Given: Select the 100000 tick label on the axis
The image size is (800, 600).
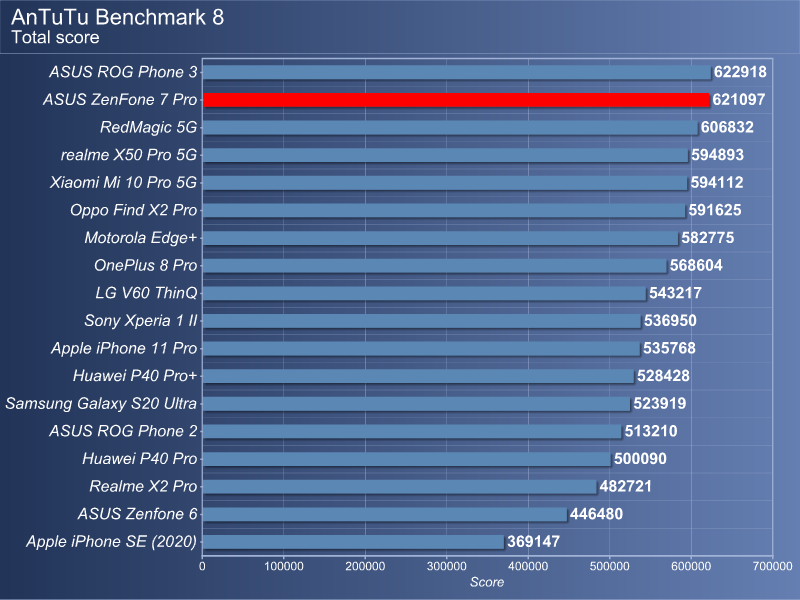Looking at the screenshot, I should click(x=284, y=566).
